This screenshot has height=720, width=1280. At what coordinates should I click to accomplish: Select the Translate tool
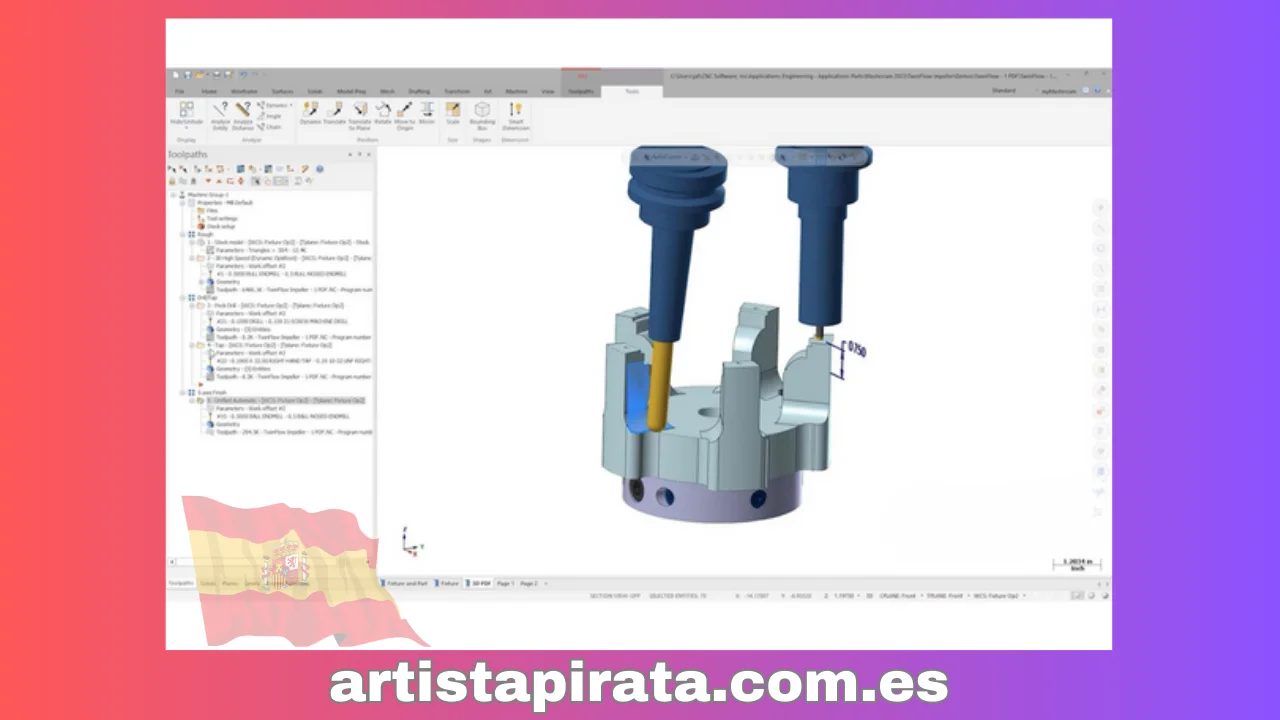(x=334, y=113)
